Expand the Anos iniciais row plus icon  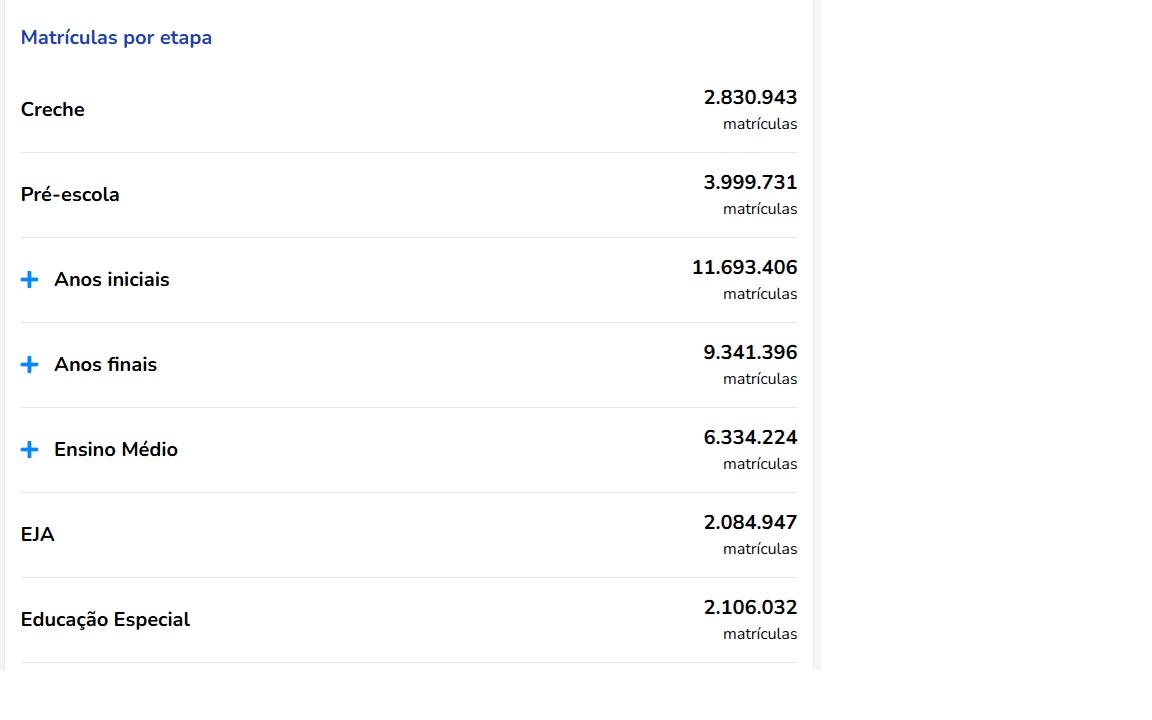(x=29, y=280)
